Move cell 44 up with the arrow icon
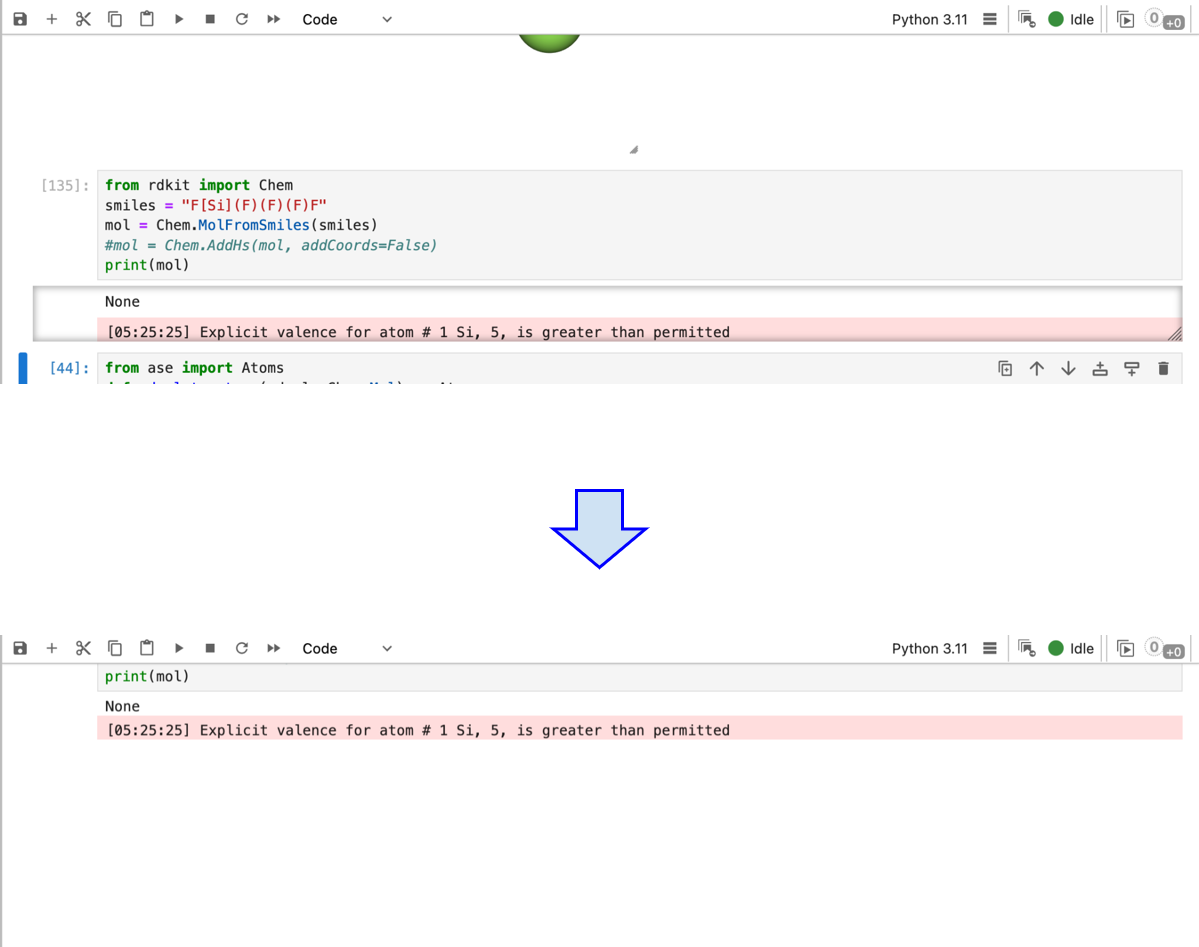1199x947 pixels. (1037, 369)
